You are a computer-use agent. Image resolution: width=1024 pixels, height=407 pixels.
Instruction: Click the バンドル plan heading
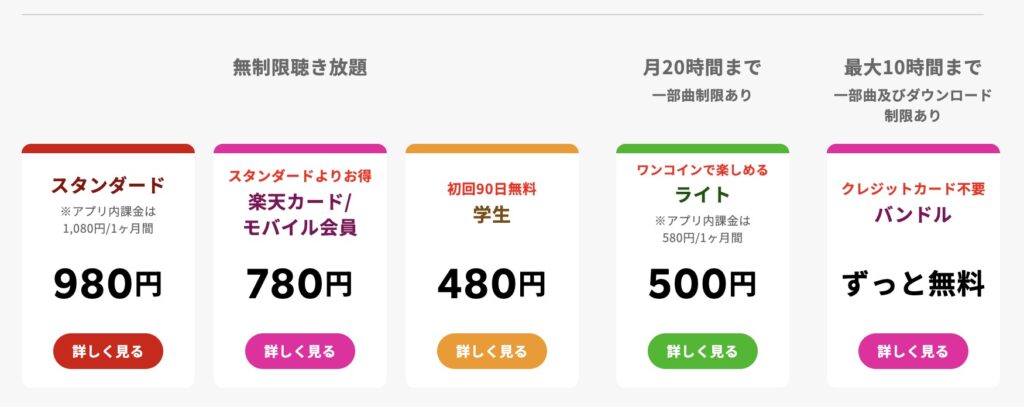913,215
